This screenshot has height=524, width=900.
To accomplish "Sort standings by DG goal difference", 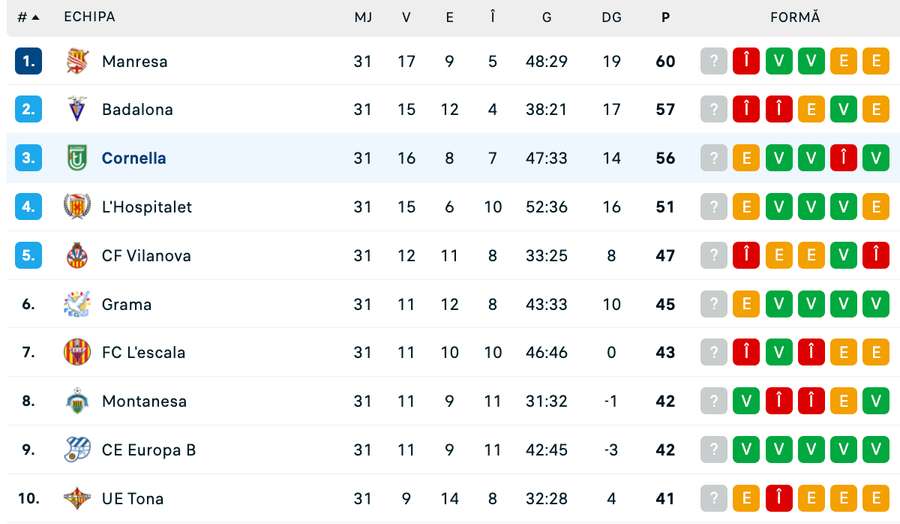I will click(612, 17).
